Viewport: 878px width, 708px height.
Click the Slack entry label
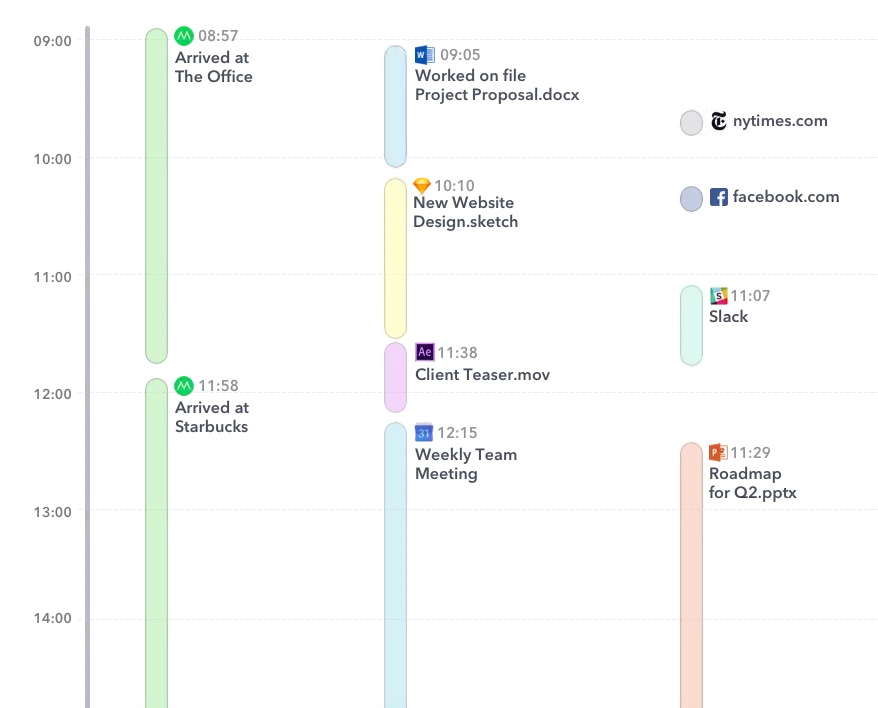click(x=728, y=316)
